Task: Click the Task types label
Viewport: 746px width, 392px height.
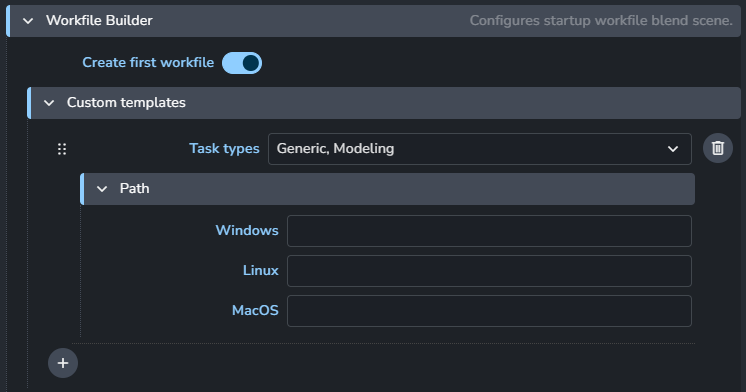Action: 224,148
